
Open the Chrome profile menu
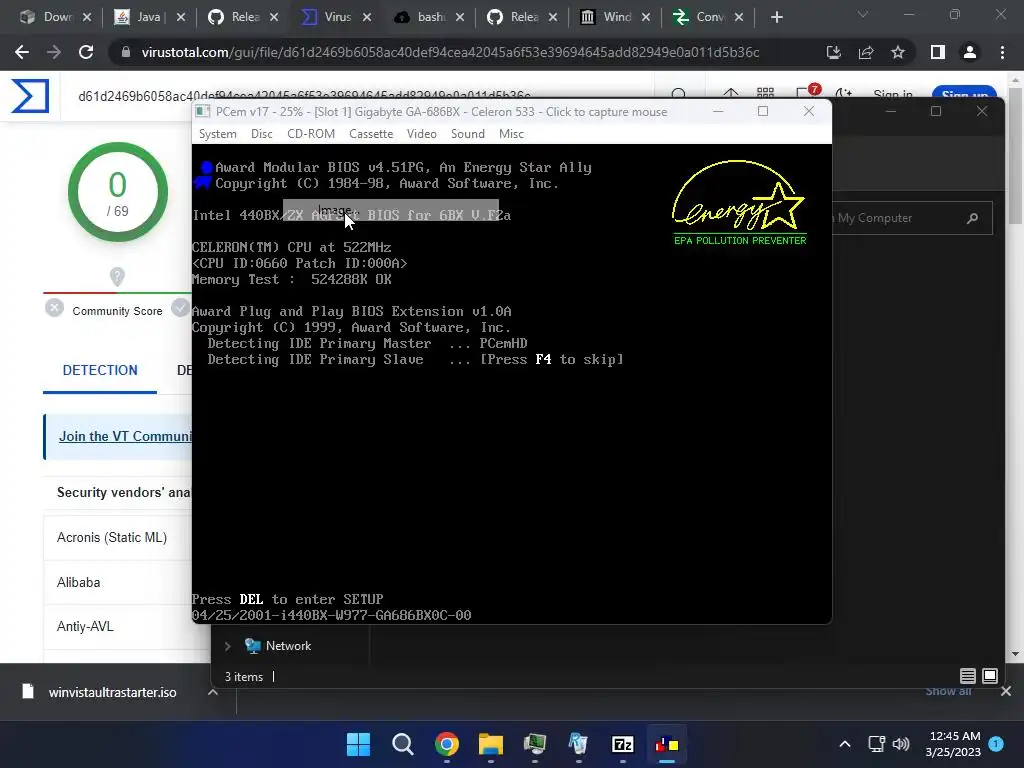tap(970, 52)
